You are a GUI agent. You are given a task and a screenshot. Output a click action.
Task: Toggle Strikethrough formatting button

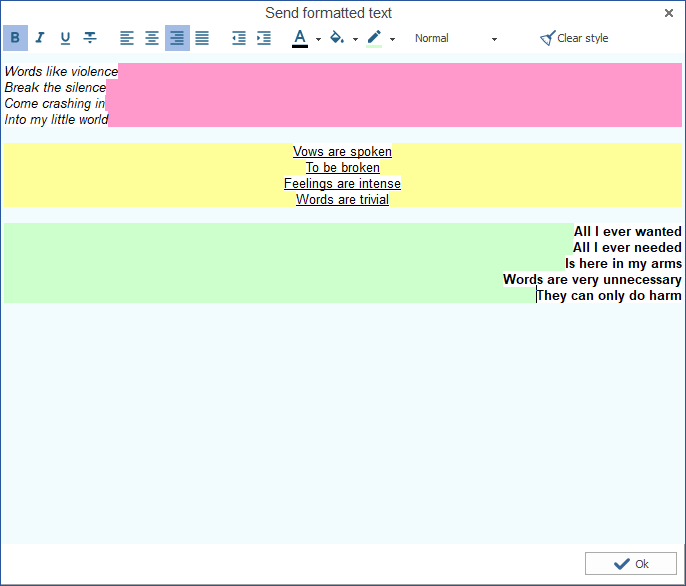tap(90, 38)
